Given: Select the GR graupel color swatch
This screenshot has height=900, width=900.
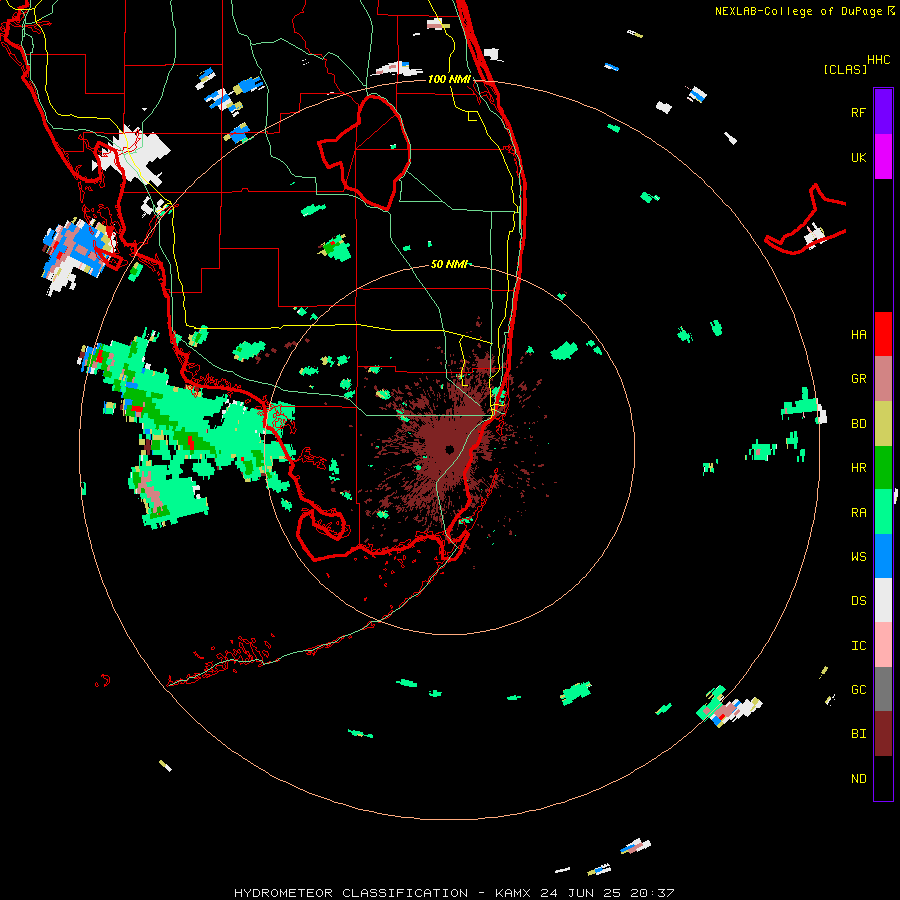Looking at the screenshot, I should (883, 379).
